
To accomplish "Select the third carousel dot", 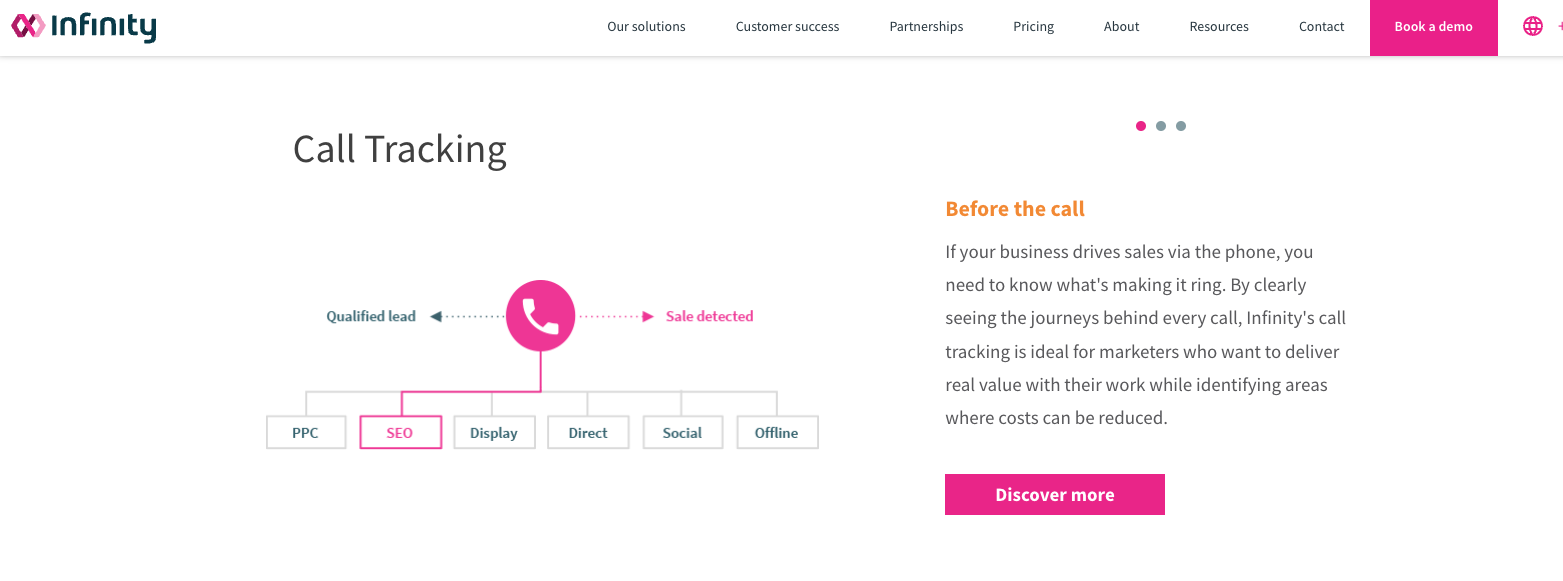I will [x=1181, y=126].
